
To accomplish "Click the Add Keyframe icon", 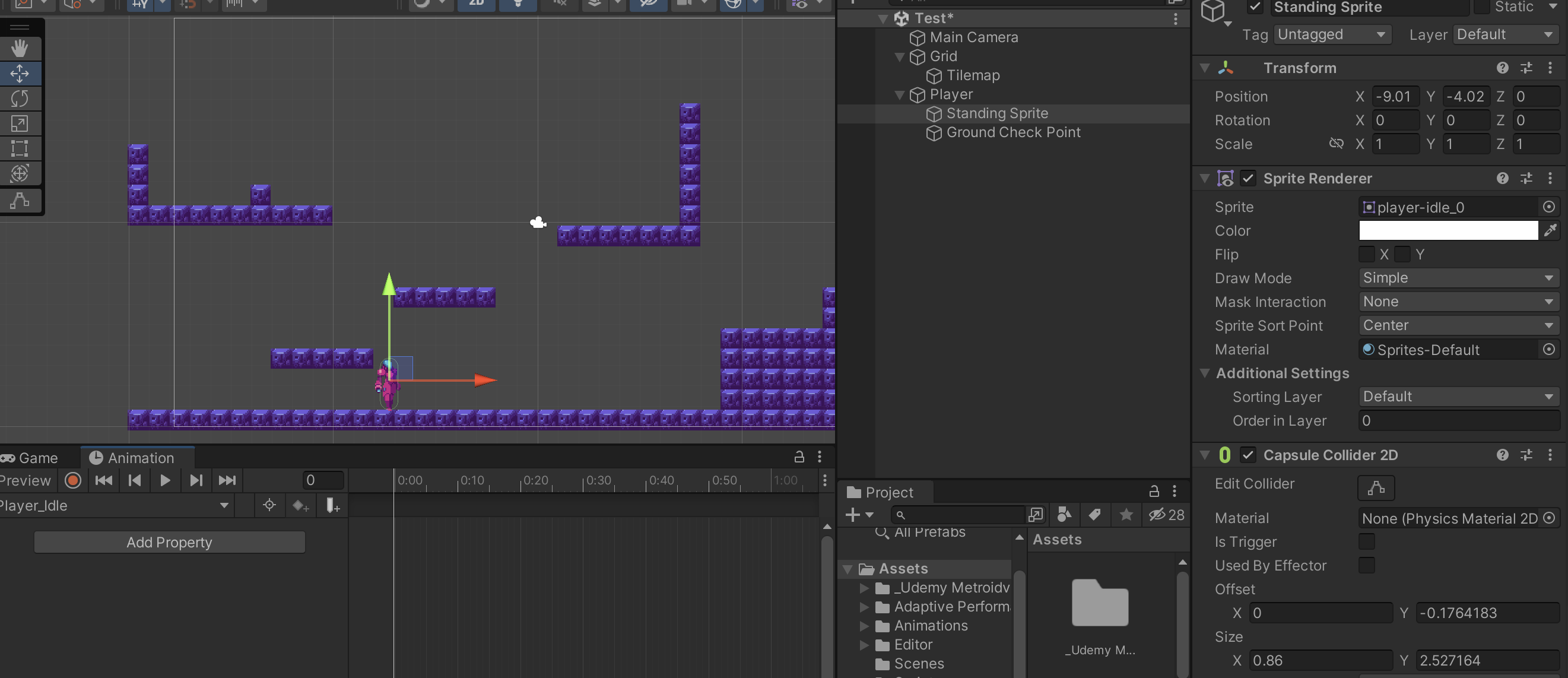I will click(300, 506).
